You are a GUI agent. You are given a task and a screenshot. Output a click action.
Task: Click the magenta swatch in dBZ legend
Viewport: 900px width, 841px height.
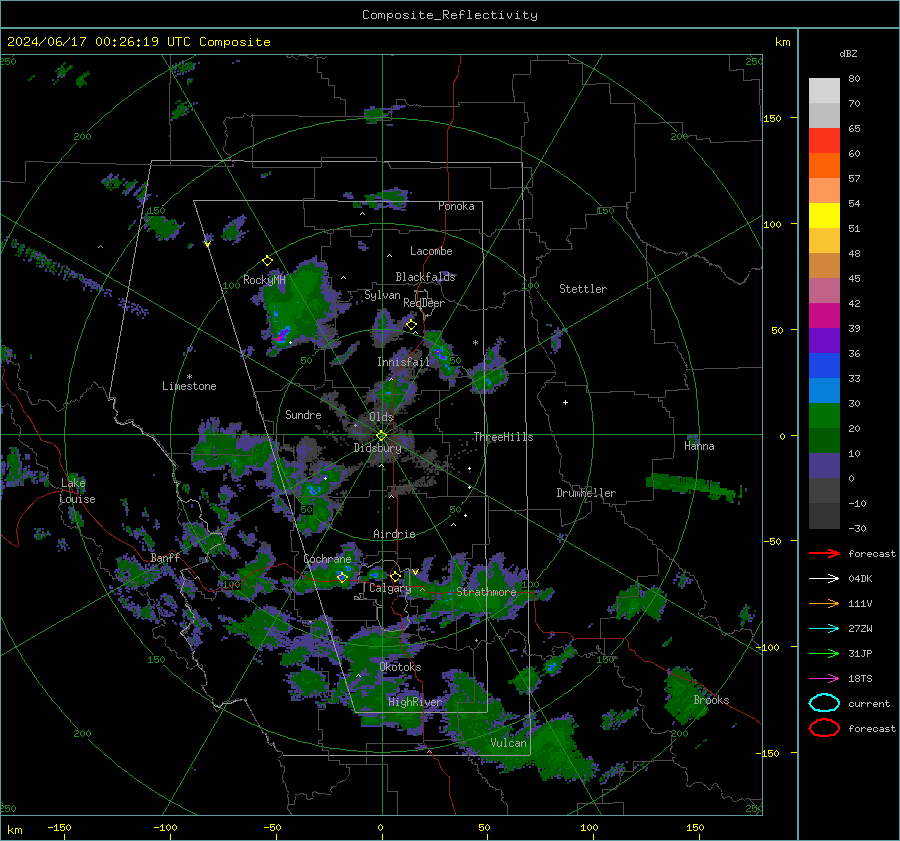click(x=824, y=315)
